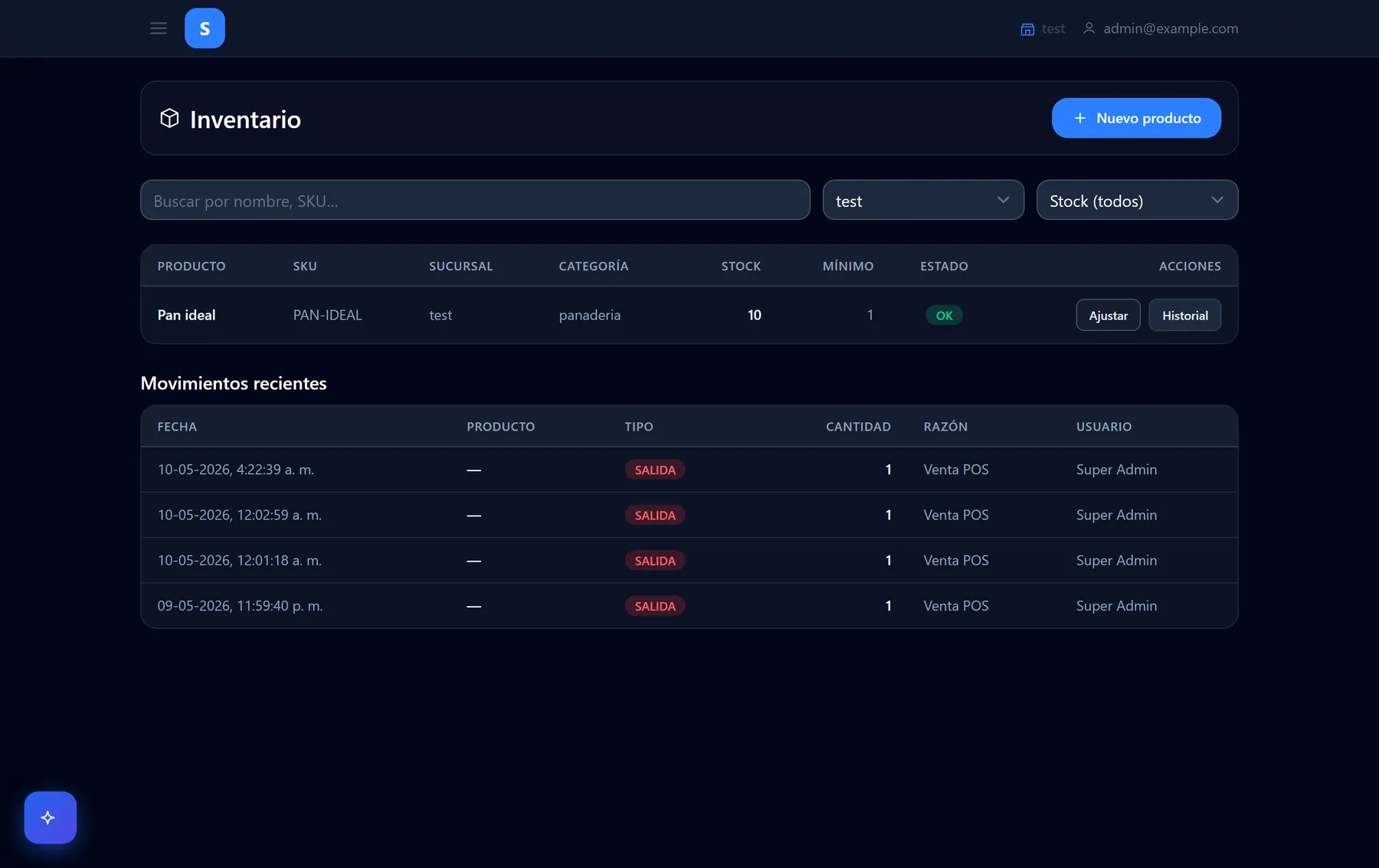Click the SALIDA badge in the 12:01:18 row

(655, 560)
